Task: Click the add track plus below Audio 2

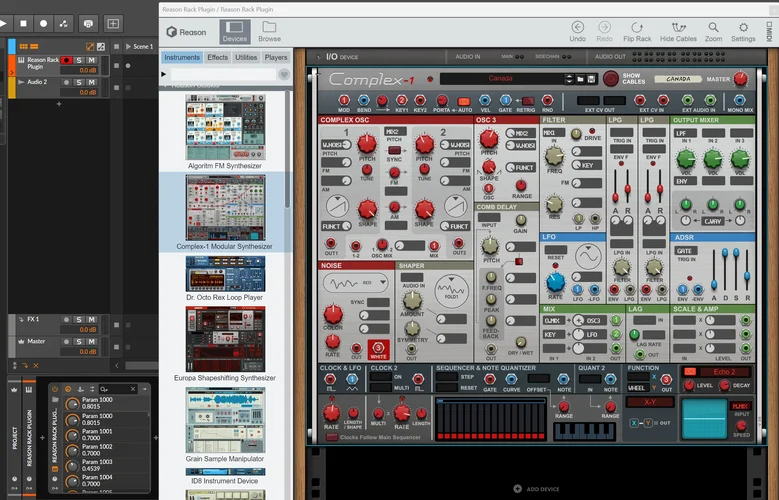Action: [x=59, y=104]
